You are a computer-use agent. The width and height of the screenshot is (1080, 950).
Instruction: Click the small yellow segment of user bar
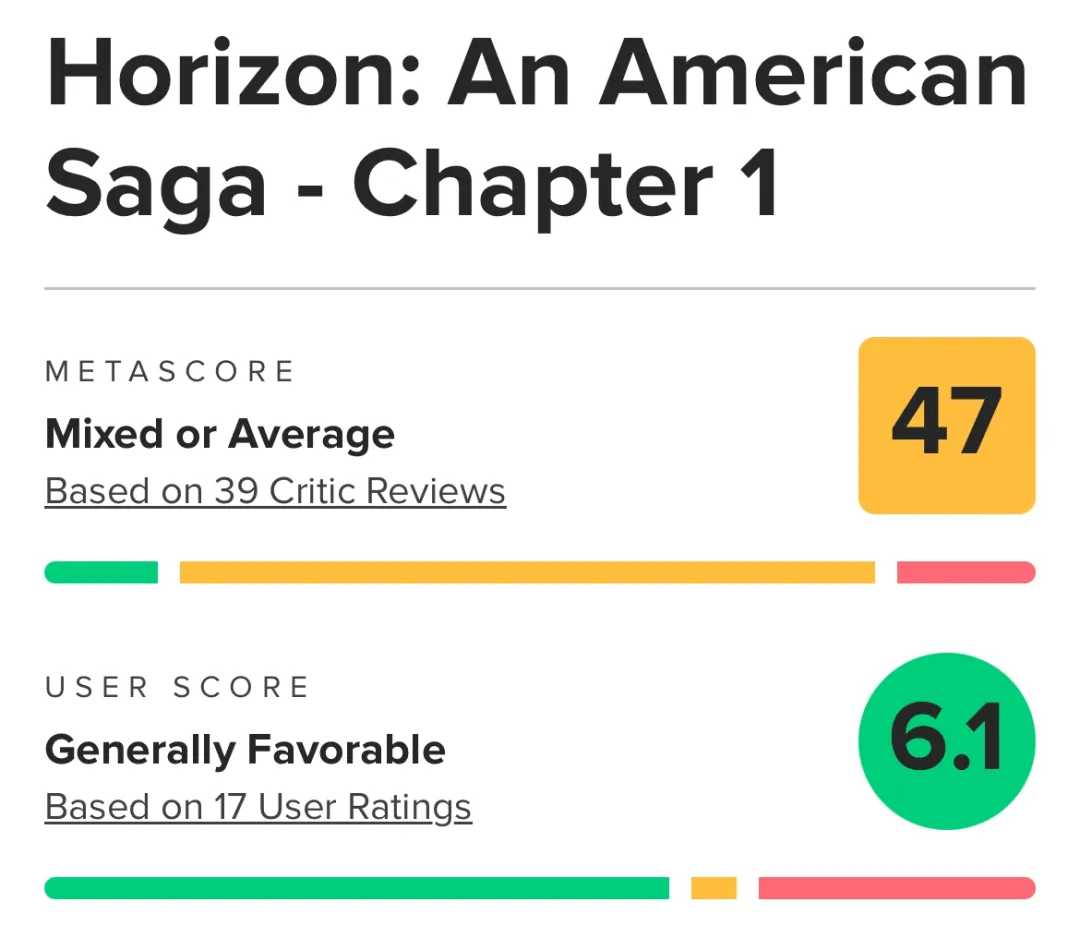713,888
